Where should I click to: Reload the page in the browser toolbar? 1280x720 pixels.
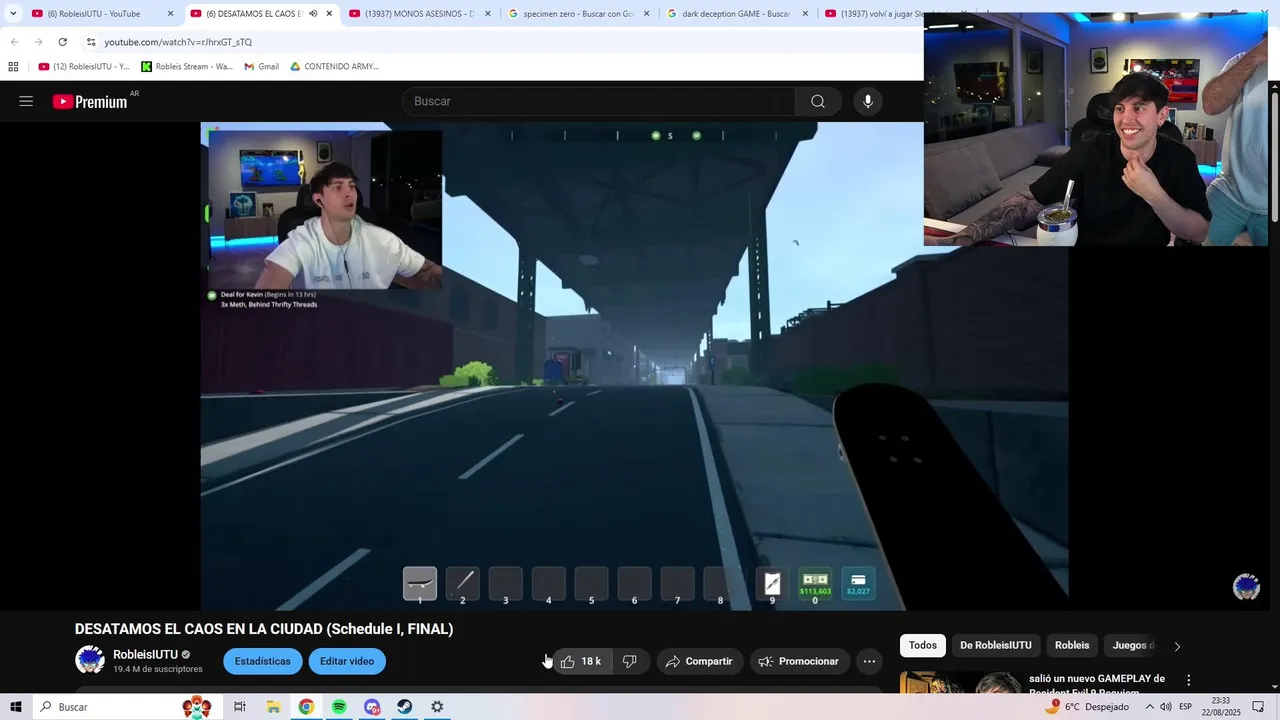click(62, 42)
